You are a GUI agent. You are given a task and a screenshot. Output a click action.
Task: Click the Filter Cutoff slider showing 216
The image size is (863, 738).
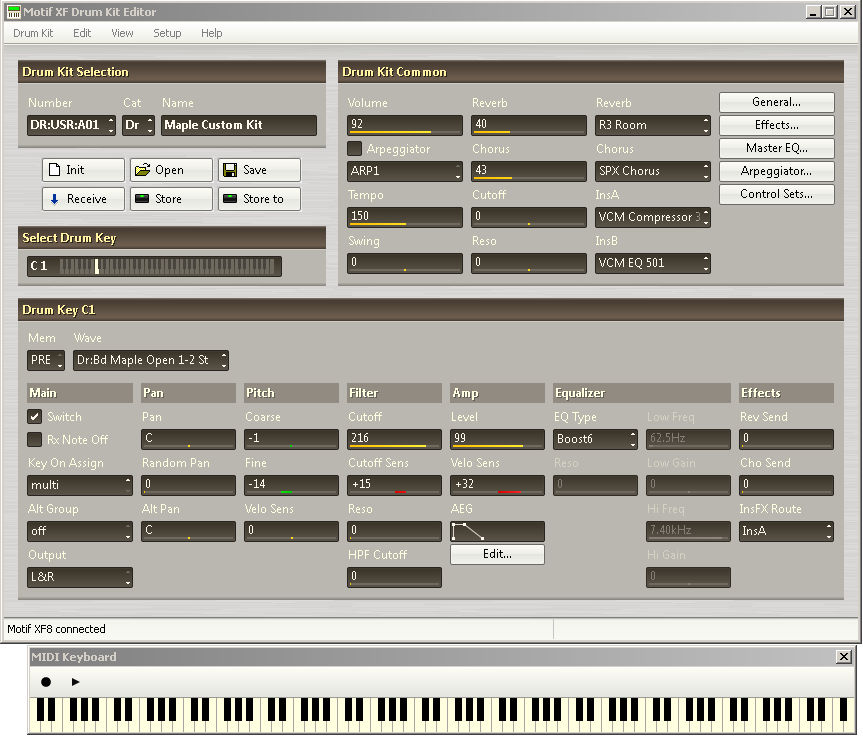tap(394, 439)
